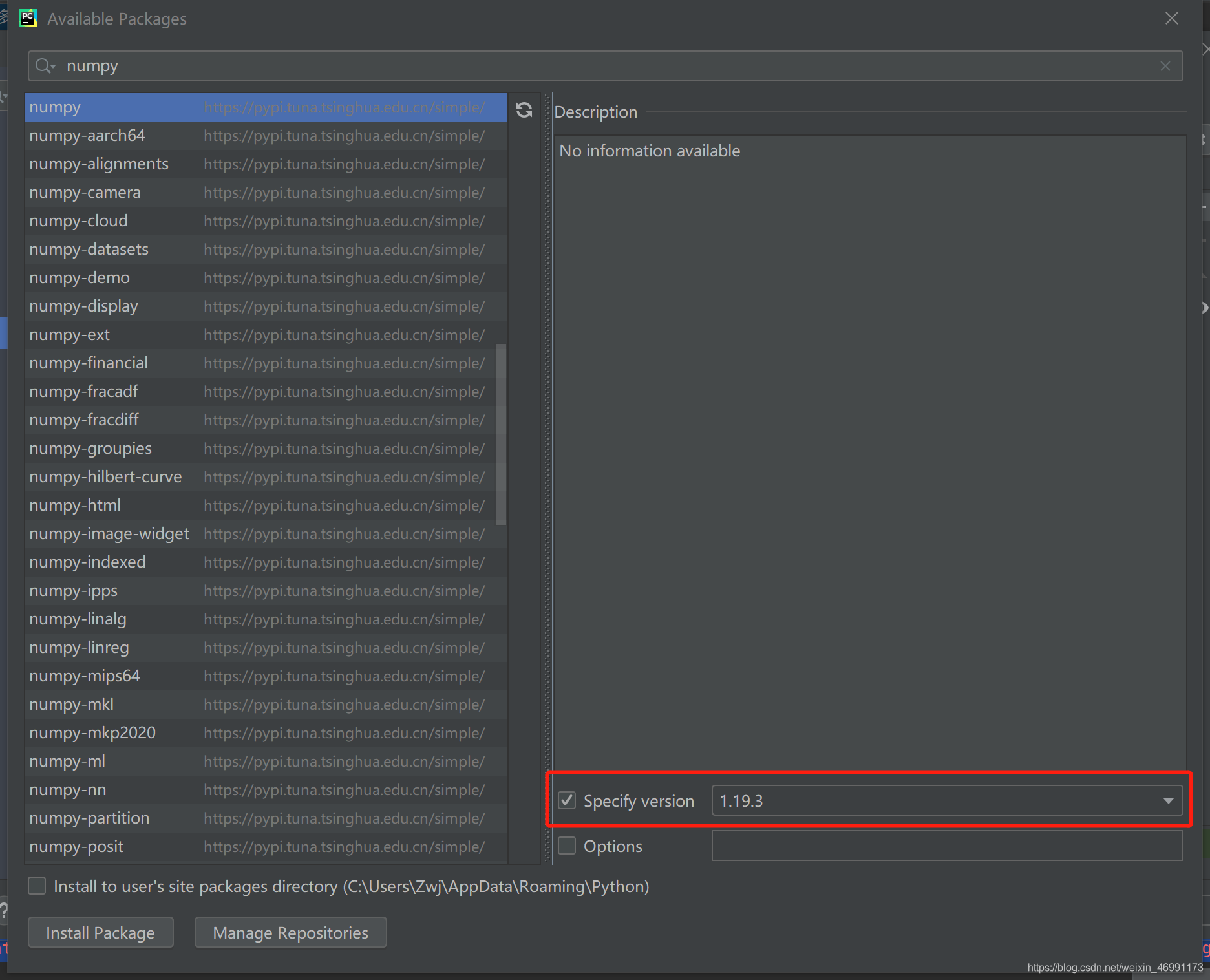Click the package list scrollbar thumb
The width and height of the screenshot is (1210, 980).
500,434
